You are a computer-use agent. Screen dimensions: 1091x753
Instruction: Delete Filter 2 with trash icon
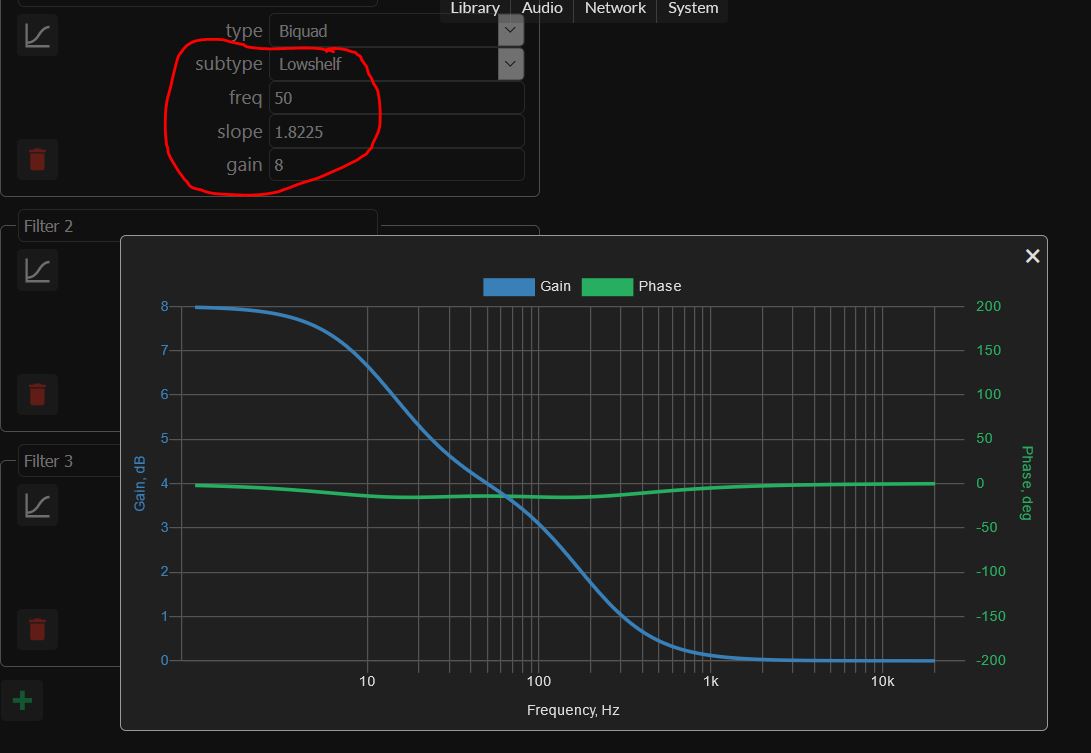coord(38,394)
